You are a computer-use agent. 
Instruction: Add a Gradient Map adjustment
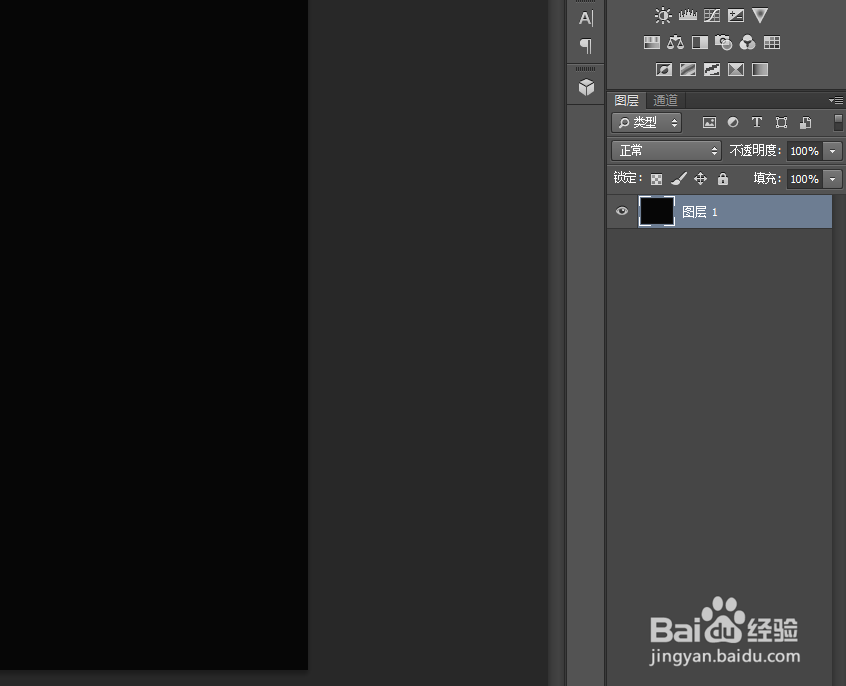tap(760, 69)
